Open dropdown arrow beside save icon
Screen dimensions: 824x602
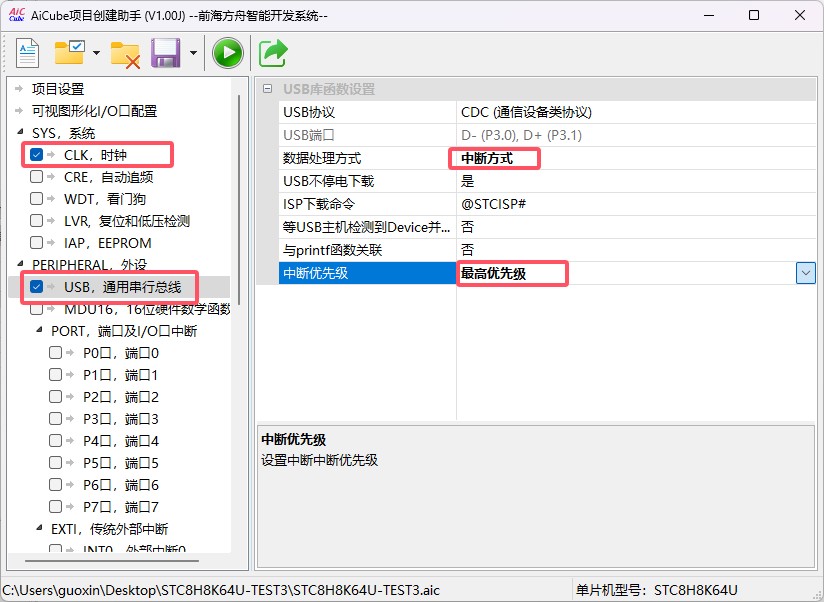pos(193,53)
